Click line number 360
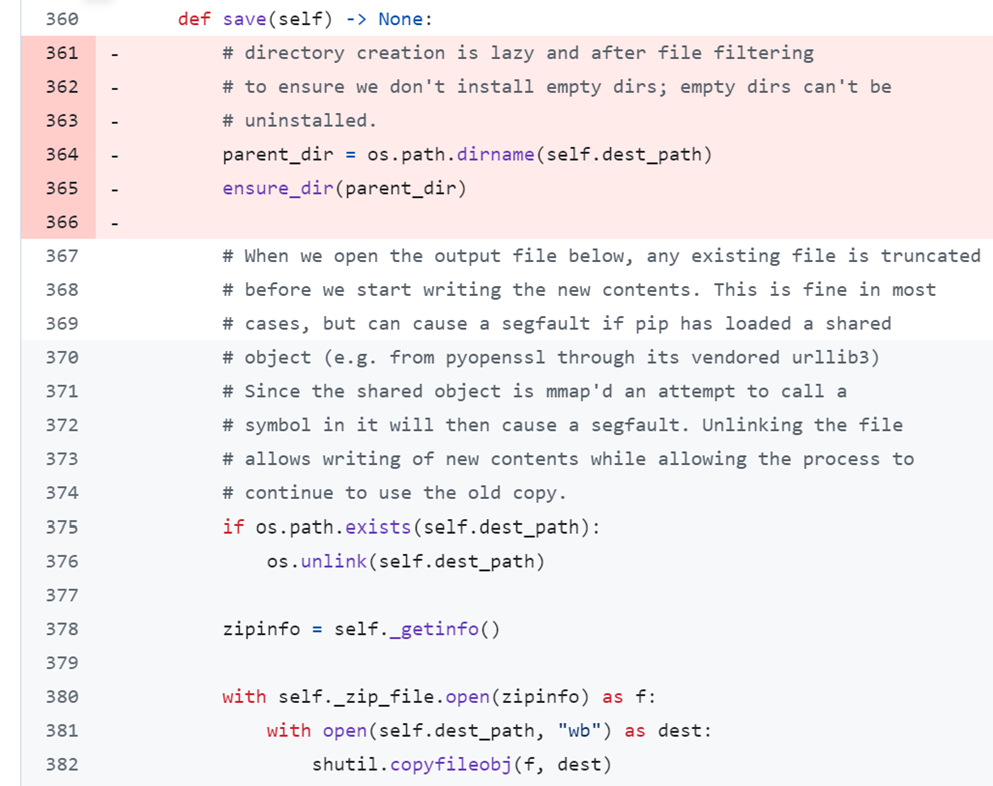This screenshot has height=786, width=993. coord(62,19)
